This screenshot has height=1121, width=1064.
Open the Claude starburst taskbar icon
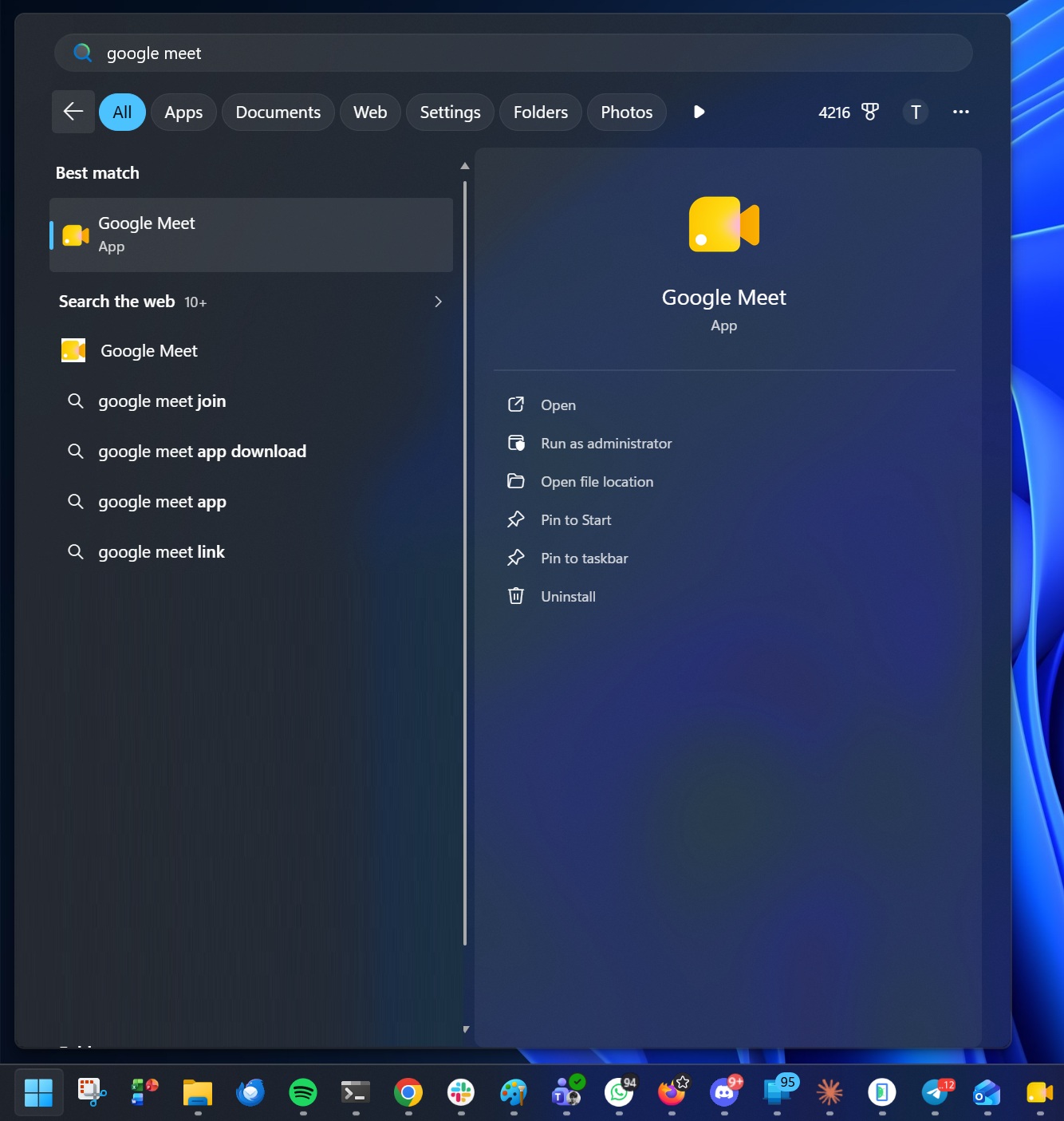click(830, 1092)
